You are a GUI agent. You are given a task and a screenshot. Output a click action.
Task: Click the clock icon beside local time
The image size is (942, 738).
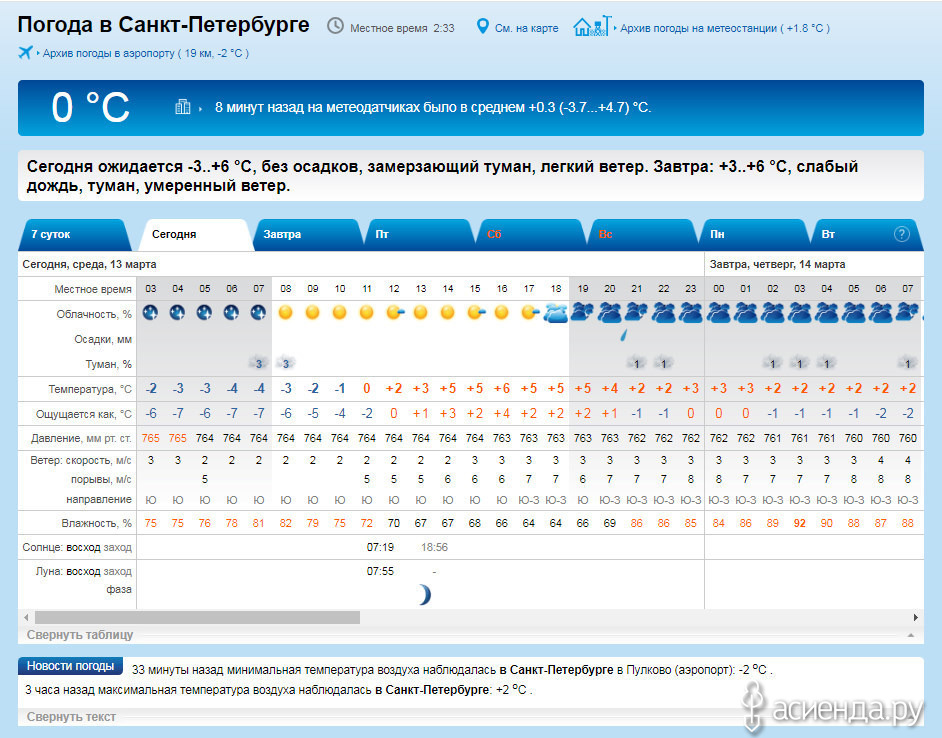tap(335, 26)
